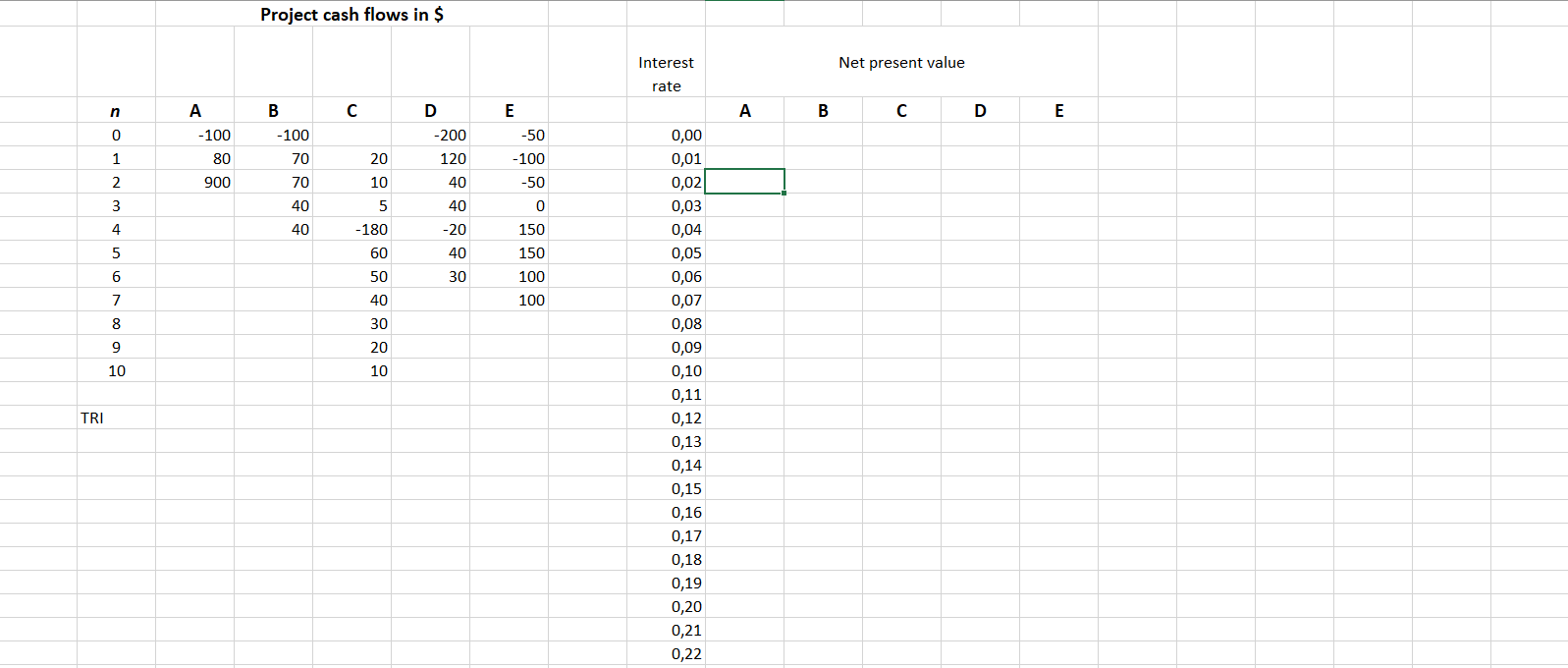
Task: Select the 0,17 interest rate cell
Action: [x=666, y=535]
